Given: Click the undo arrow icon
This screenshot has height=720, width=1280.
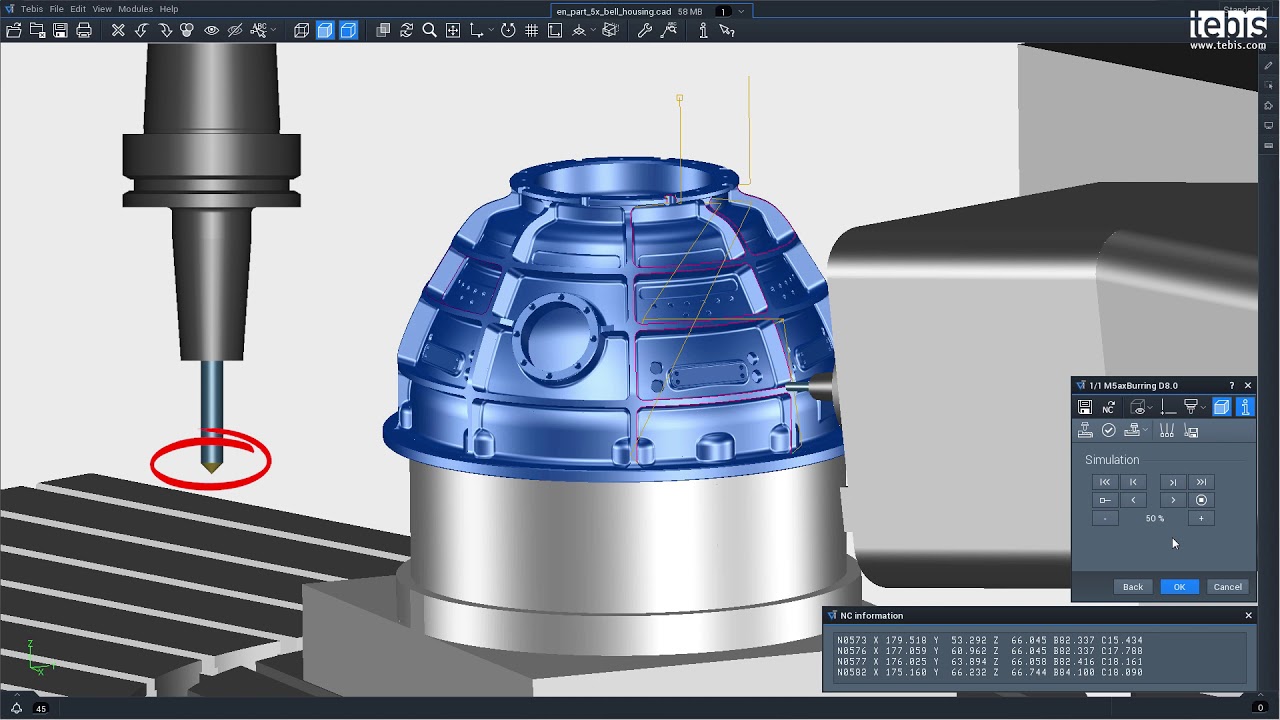Looking at the screenshot, I should coord(141,30).
